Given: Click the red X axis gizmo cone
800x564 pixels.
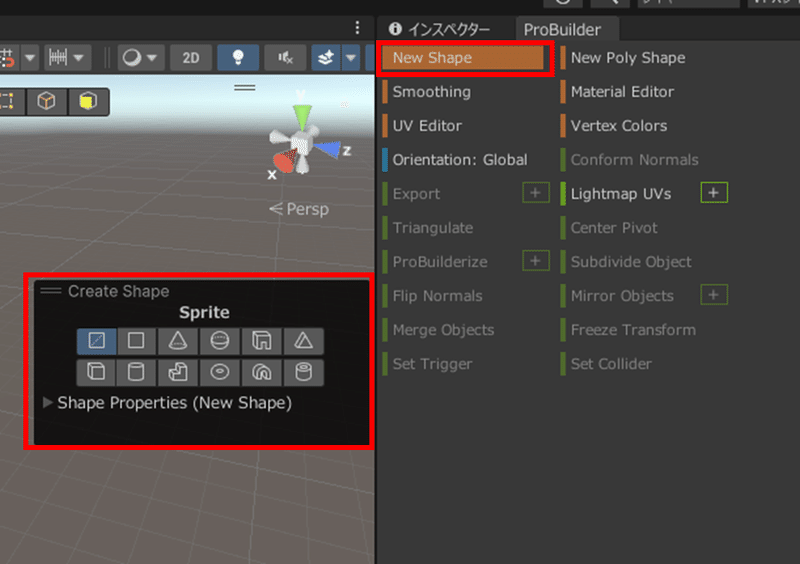Looking at the screenshot, I should pos(284,161).
